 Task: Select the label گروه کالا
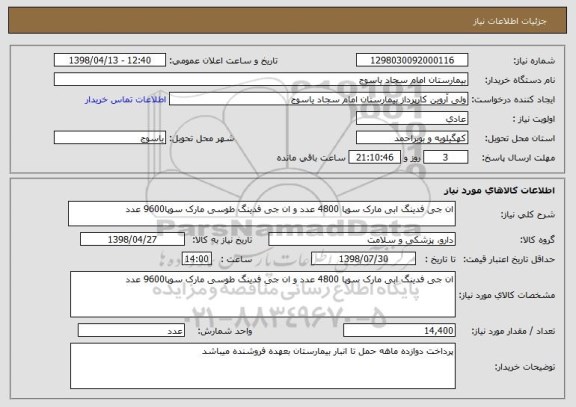tap(537, 240)
